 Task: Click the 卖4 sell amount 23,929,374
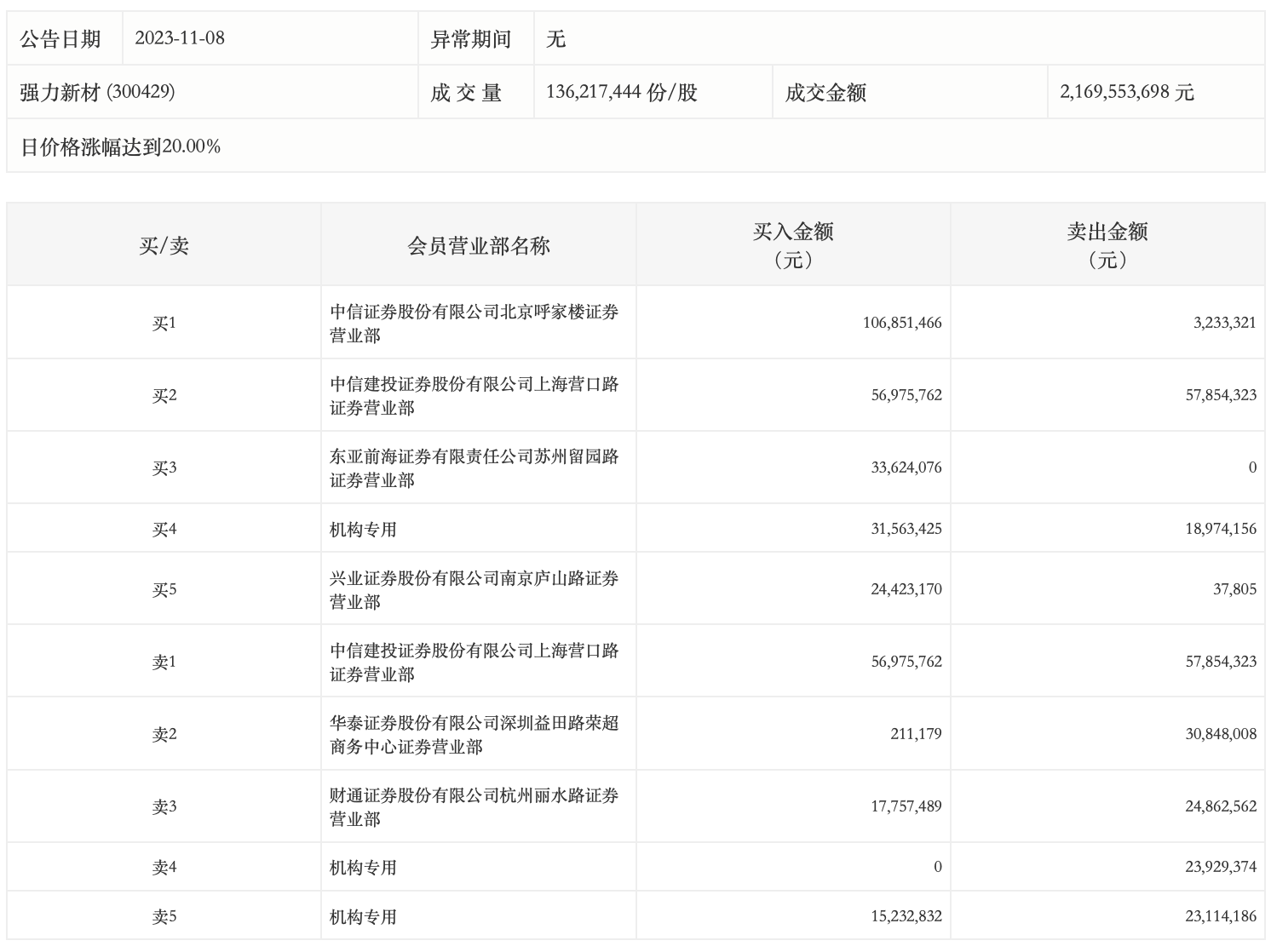(1220, 867)
